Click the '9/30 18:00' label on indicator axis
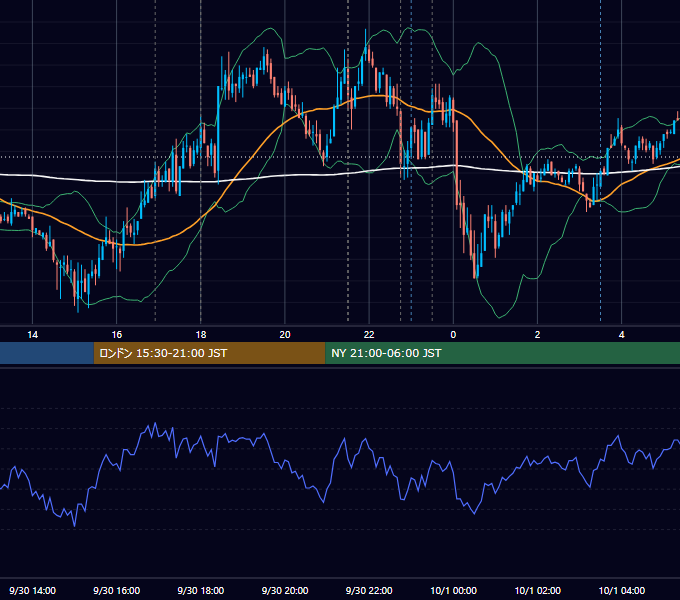The height and width of the screenshot is (600, 680). (201, 590)
